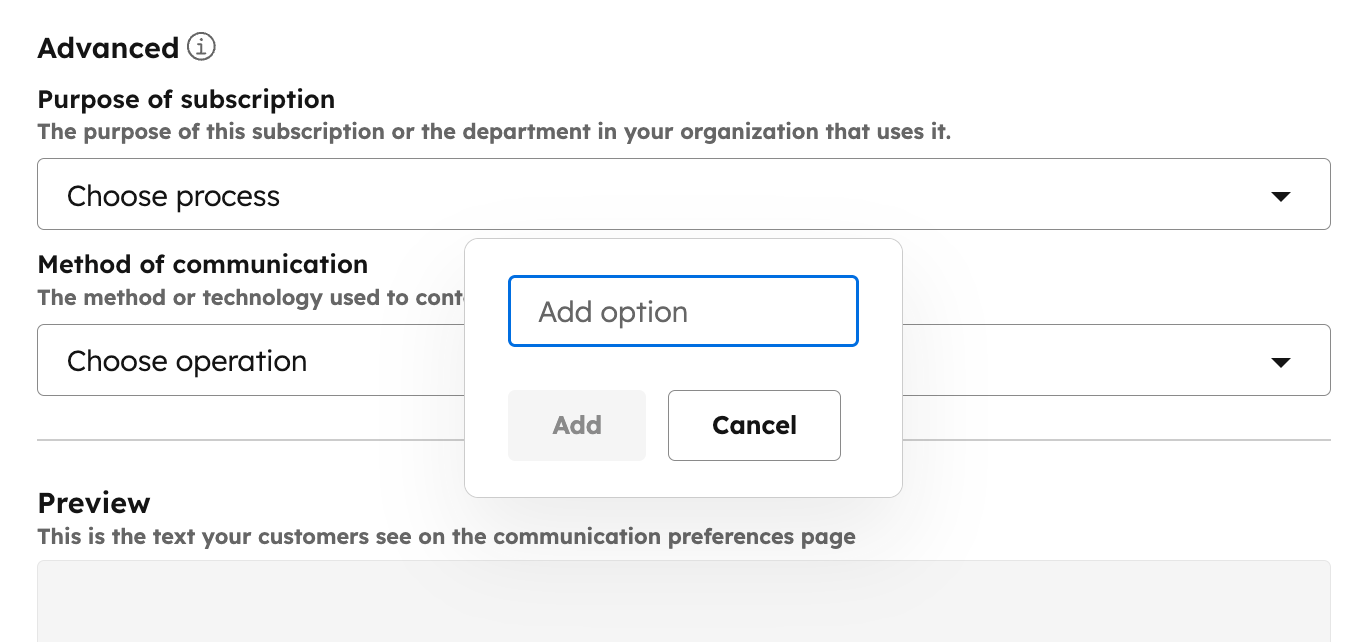Click blank area below Add button in popup

[x=576, y=478]
